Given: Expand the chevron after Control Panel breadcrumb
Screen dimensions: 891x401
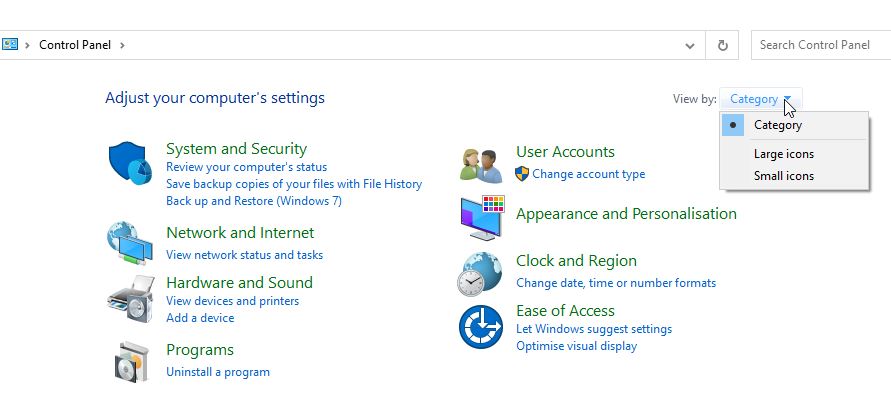Looking at the screenshot, I should (122, 45).
